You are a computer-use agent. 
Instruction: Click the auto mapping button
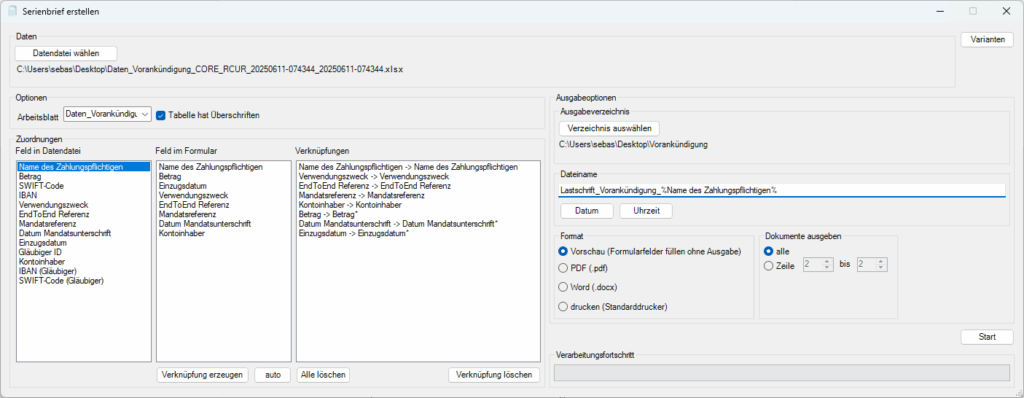click(x=272, y=375)
